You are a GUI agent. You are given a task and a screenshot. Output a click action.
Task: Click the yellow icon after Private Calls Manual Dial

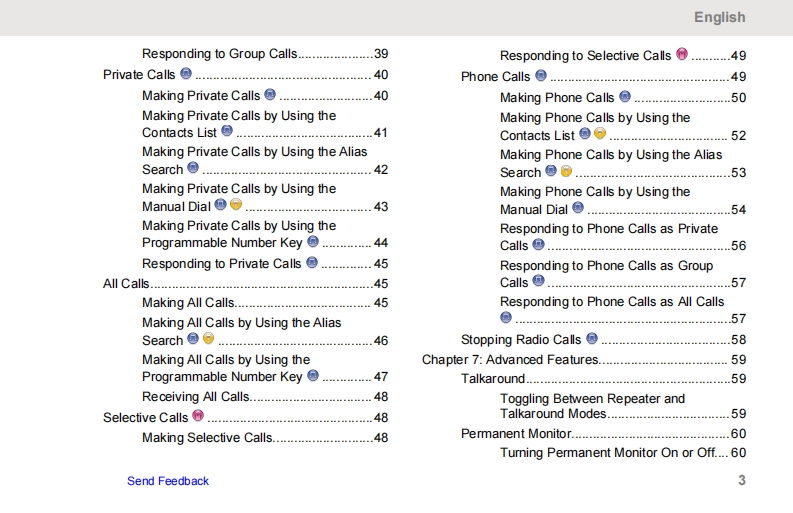(x=236, y=205)
